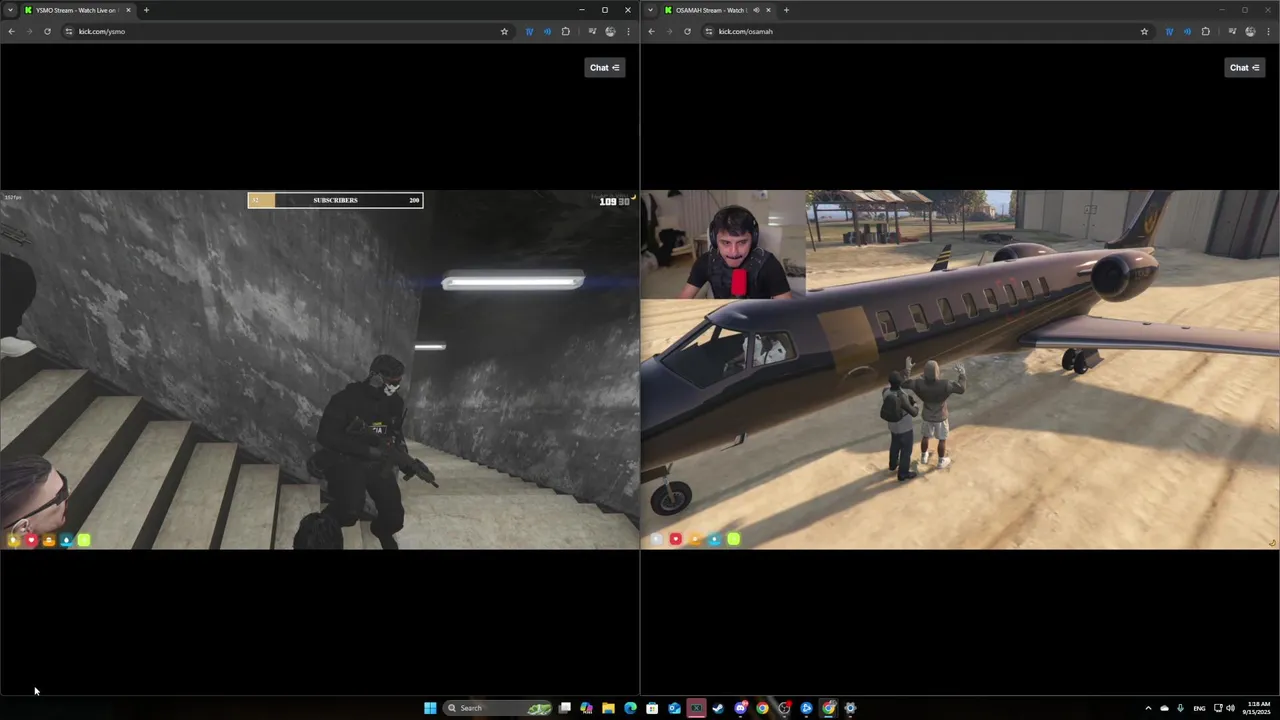Open profile avatar in YSMO window

click(x=610, y=31)
